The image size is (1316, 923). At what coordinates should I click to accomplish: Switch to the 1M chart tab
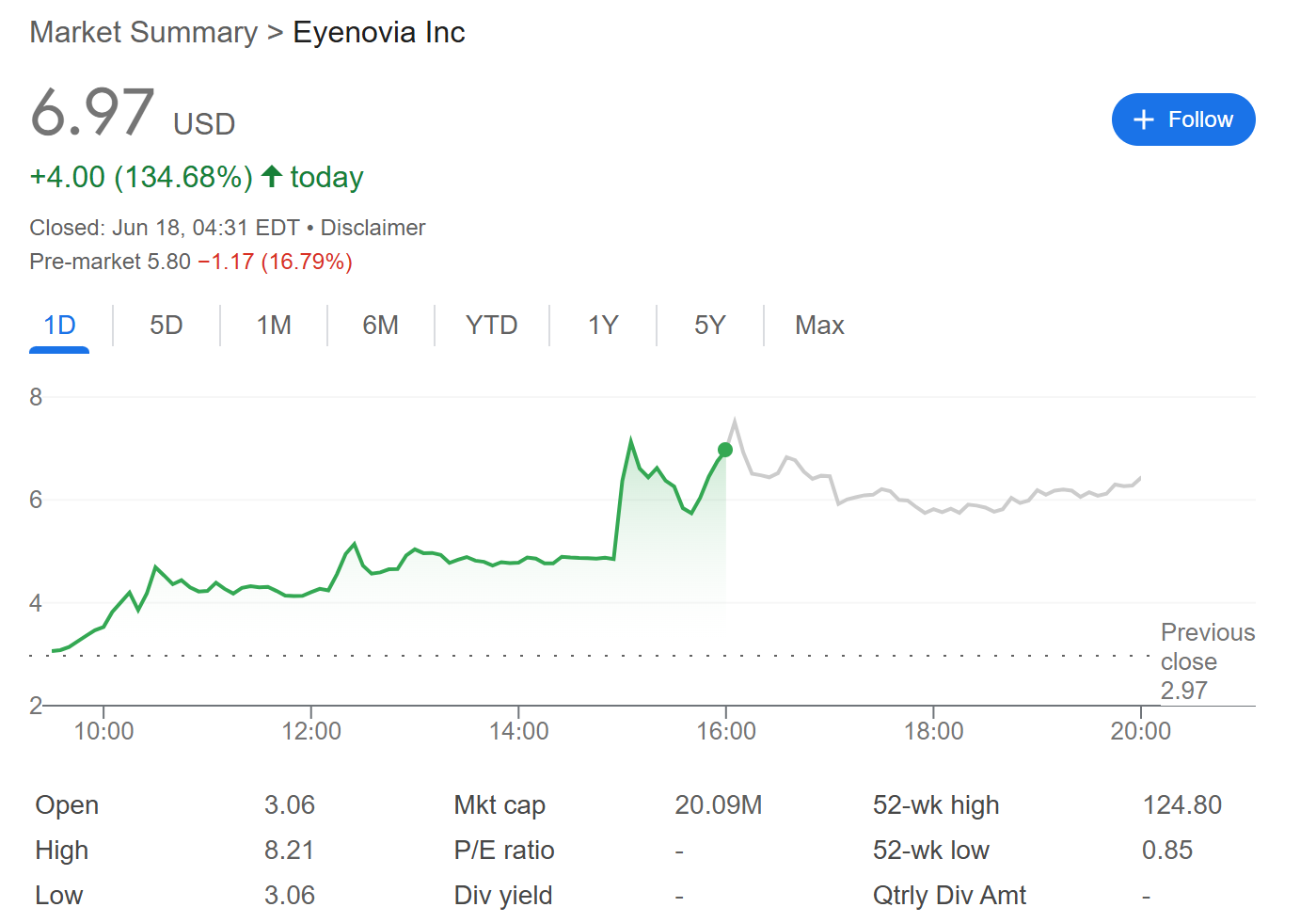coord(274,326)
